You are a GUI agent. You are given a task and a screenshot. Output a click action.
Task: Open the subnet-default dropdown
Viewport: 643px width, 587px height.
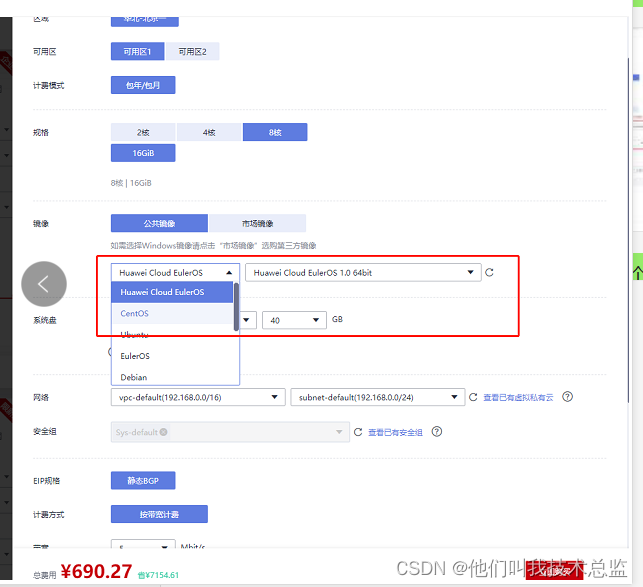coord(378,397)
